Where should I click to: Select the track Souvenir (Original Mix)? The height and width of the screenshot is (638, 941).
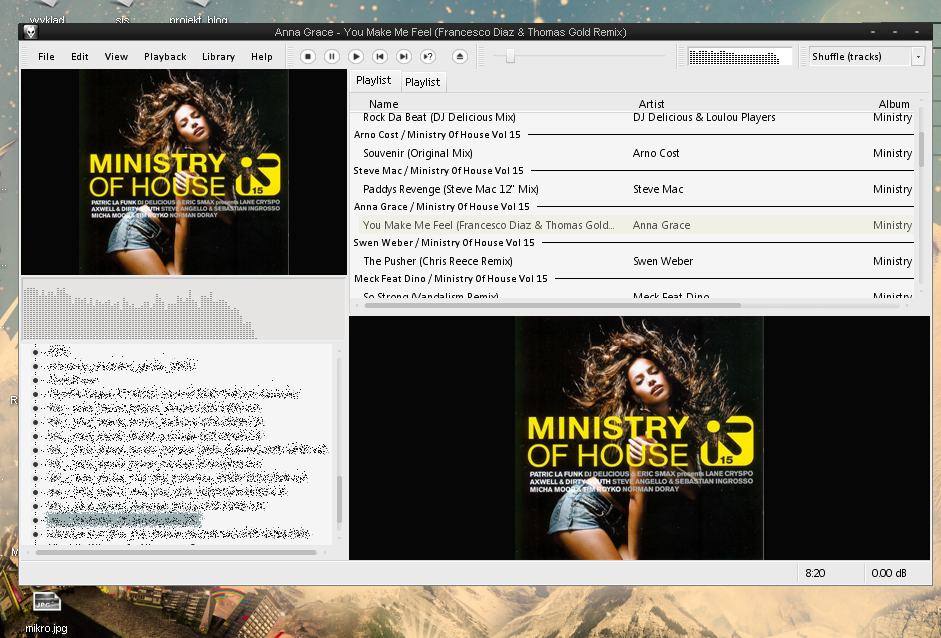click(417, 153)
